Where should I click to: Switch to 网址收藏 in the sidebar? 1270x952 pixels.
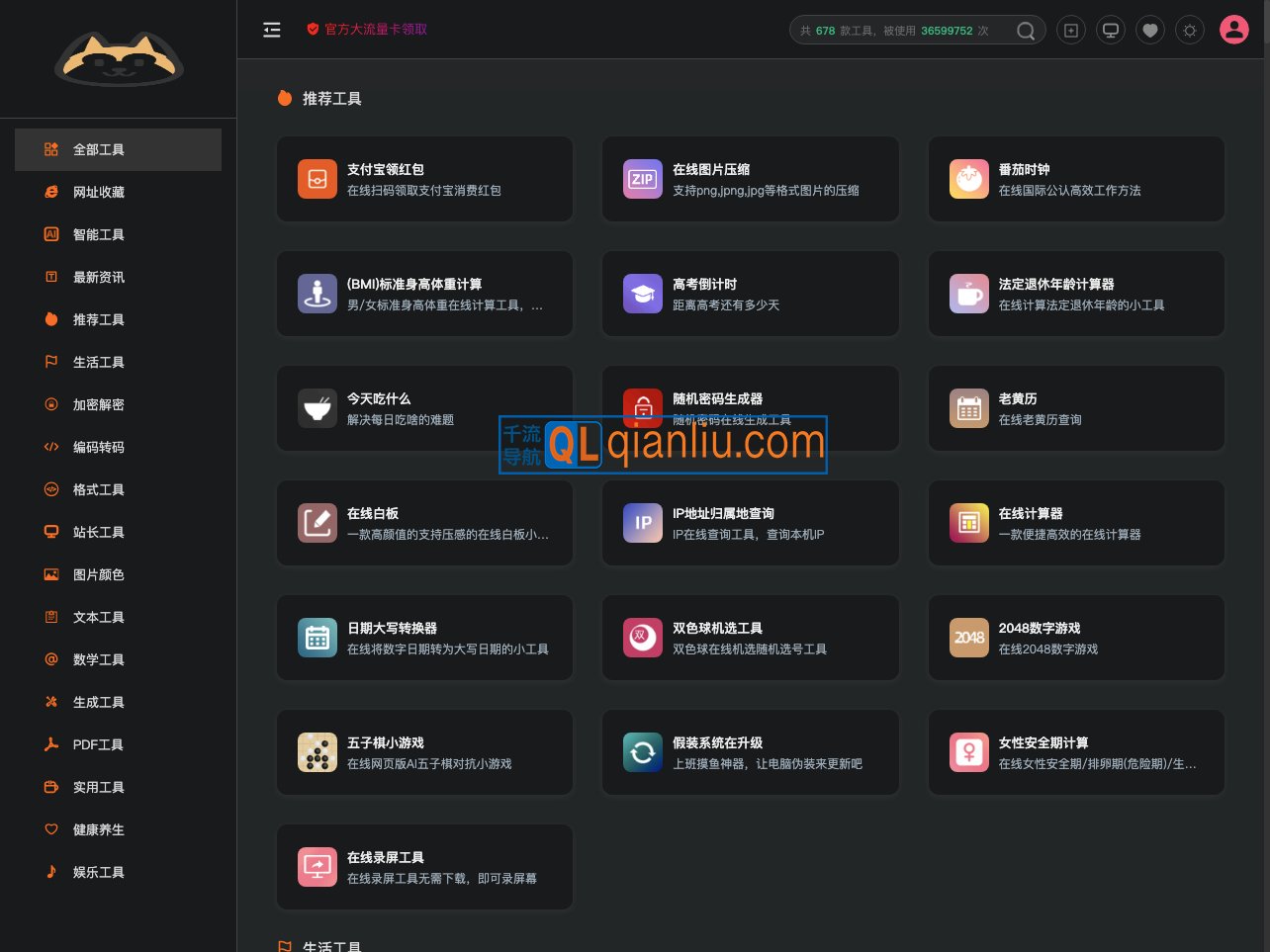point(99,192)
